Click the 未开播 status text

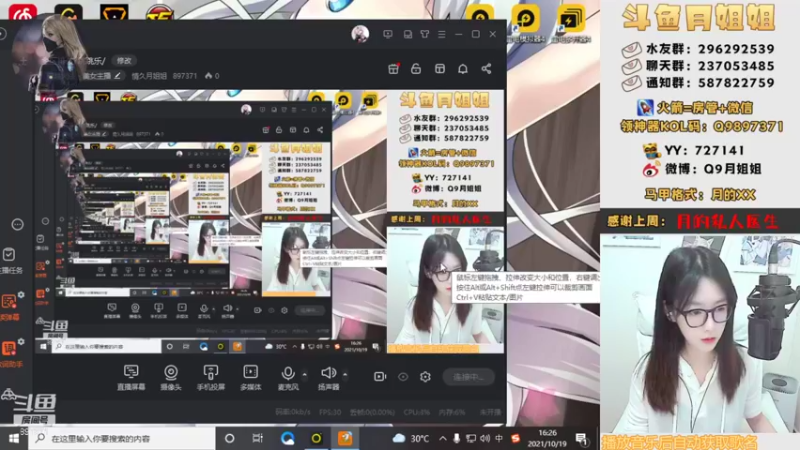(490, 412)
